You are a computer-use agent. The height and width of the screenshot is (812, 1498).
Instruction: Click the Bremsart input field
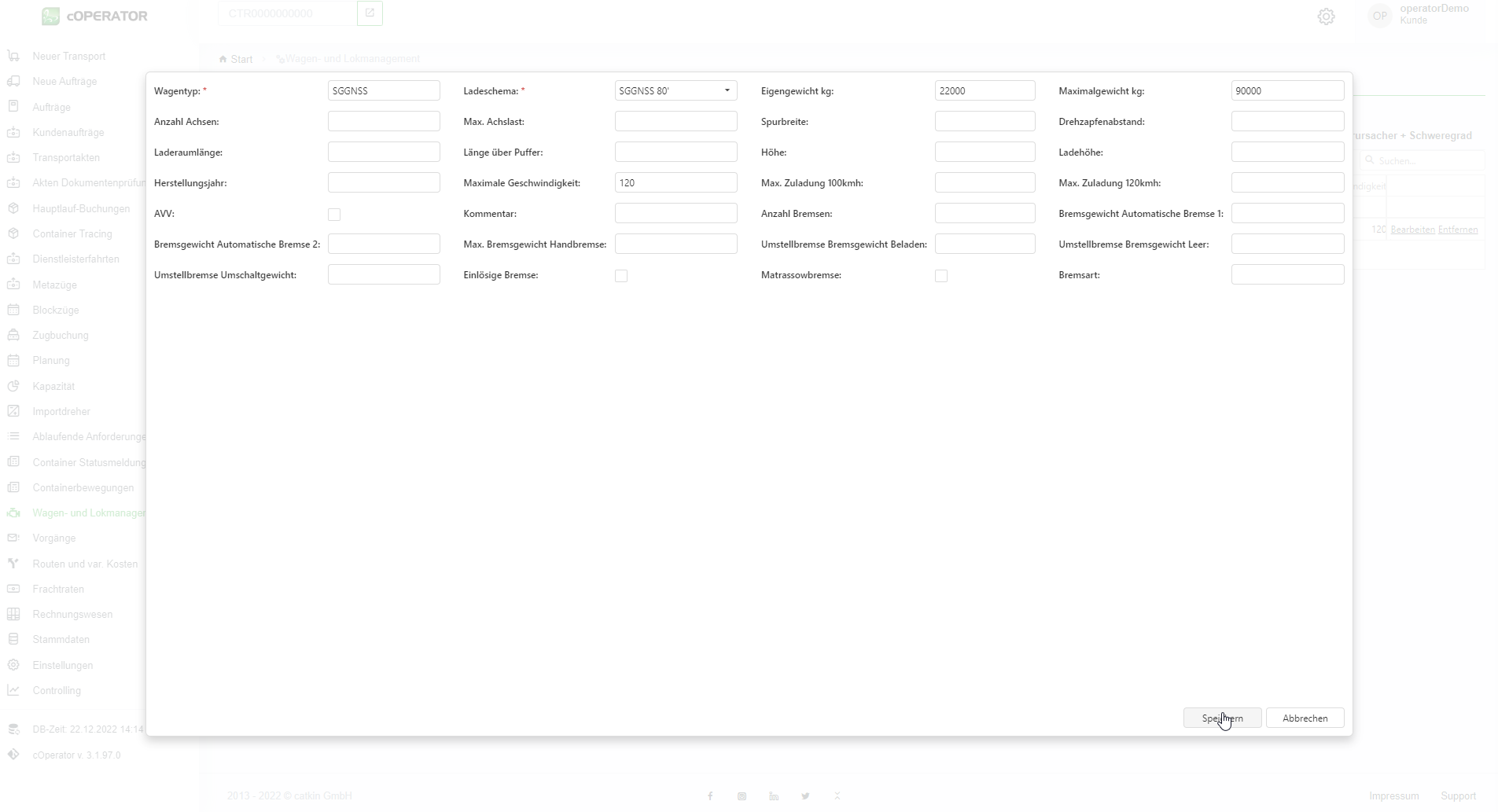[x=1287, y=275]
